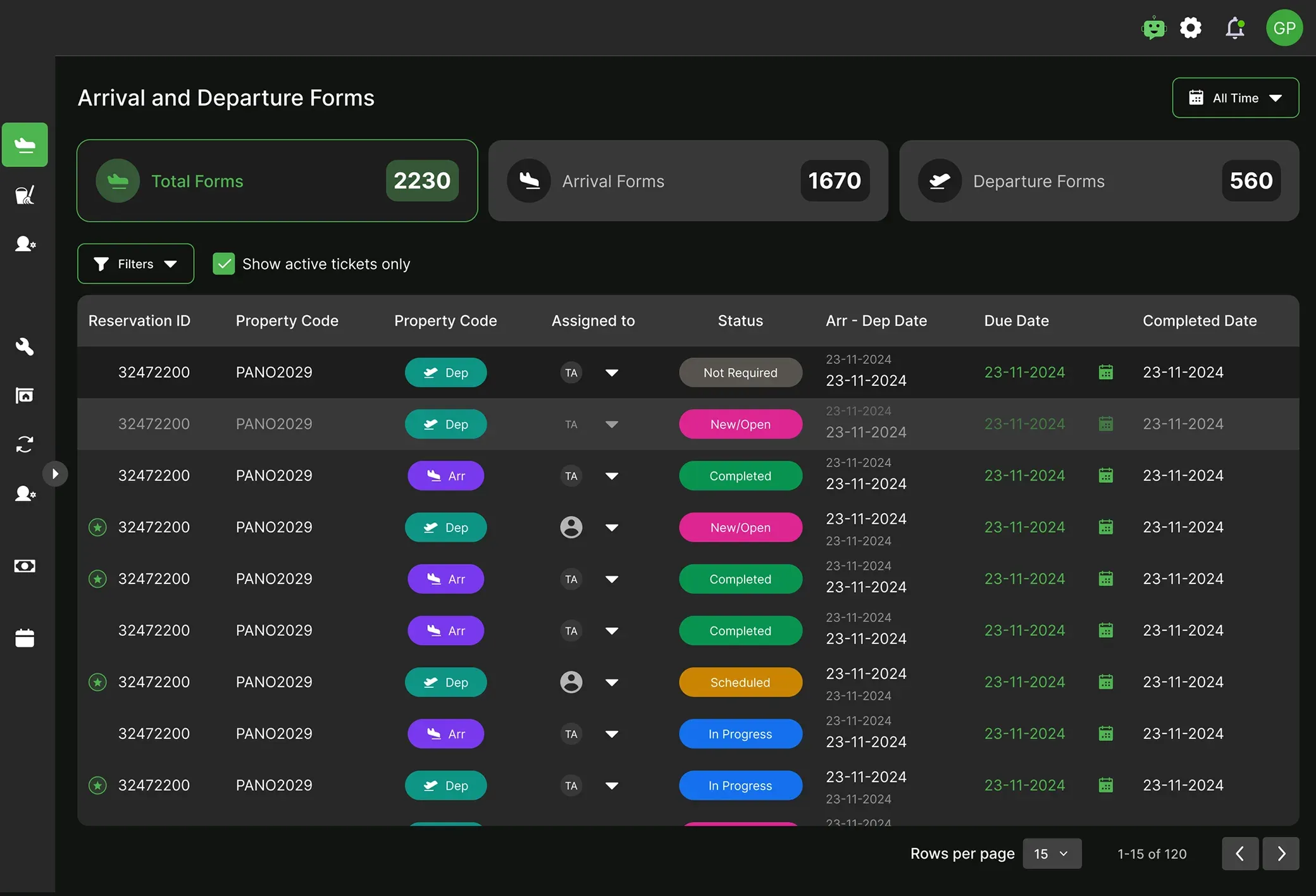Viewport: 1316px width, 896px height.
Task: Open due date calendar on the Not Required row
Action: 1106,372
